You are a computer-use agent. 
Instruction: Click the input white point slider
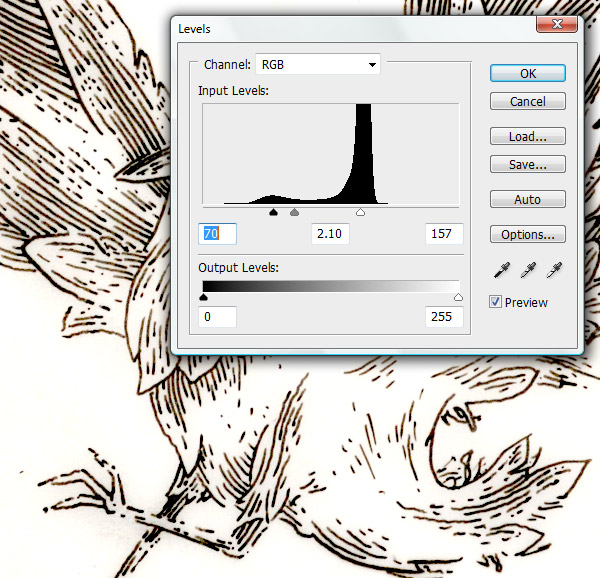coord(360,212)
